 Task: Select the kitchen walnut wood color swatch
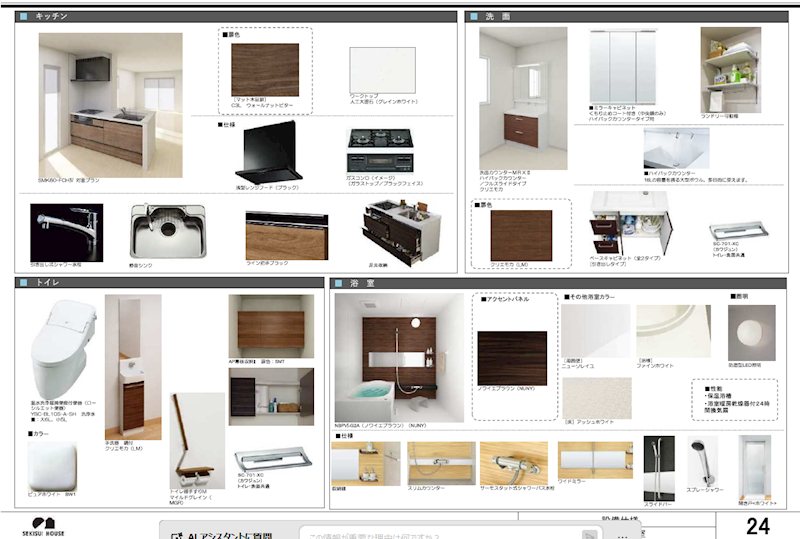coord(265,70)
